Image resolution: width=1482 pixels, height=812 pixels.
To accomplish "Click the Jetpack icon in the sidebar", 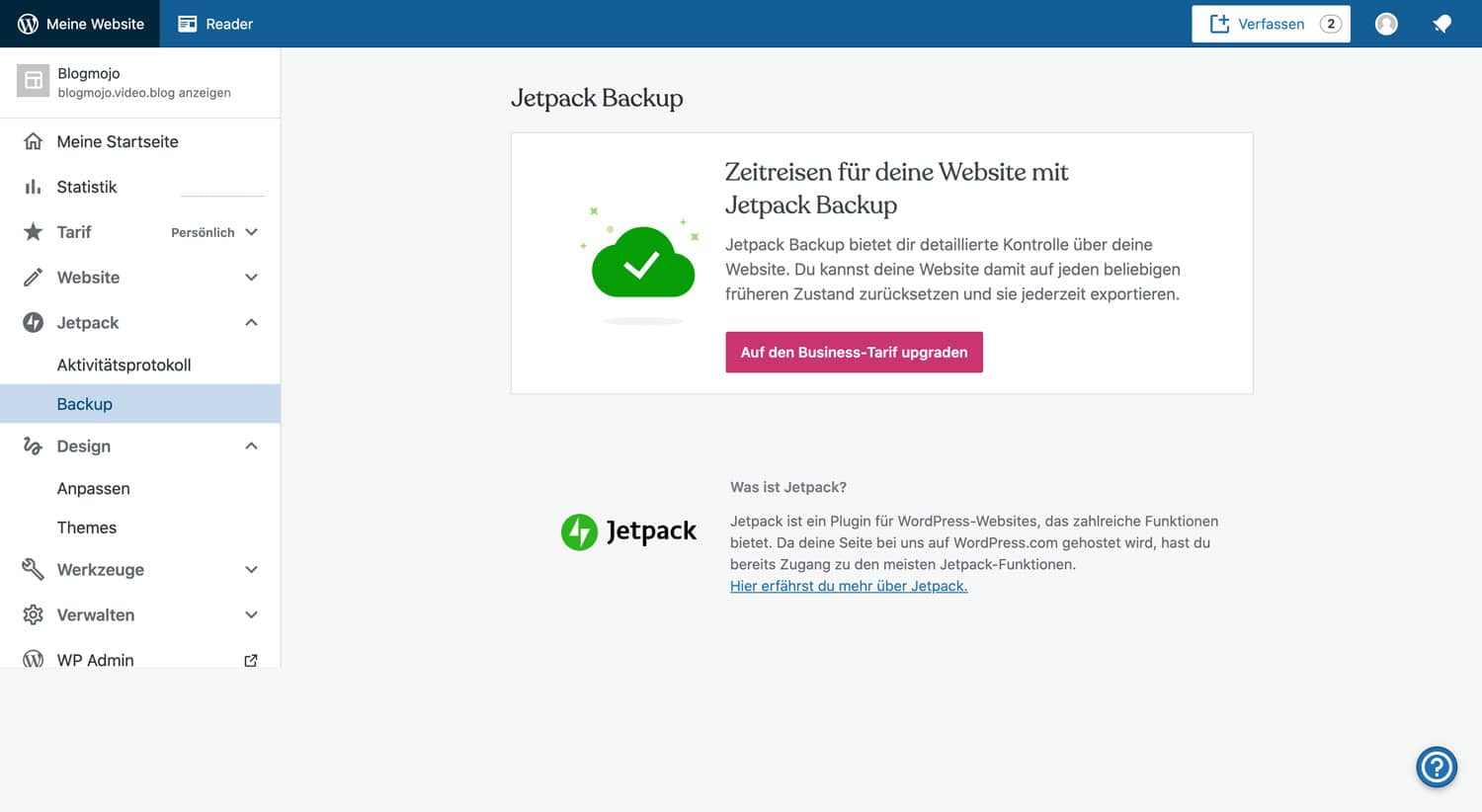I will tap(33, 322).
